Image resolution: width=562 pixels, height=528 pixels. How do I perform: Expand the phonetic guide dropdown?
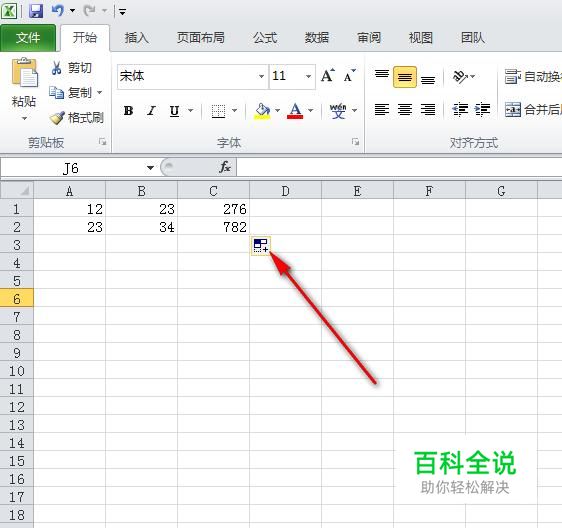click(x=354, y=110)
